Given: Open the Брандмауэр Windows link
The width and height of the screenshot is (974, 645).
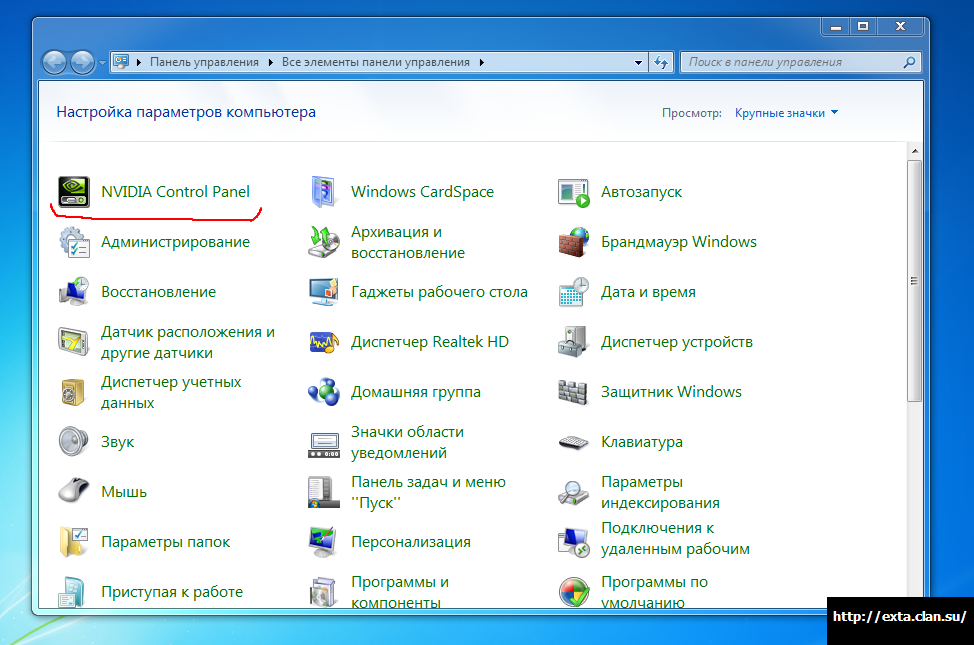Looking at the screenshot, I should pyautogui.click(x=678, y=242).
